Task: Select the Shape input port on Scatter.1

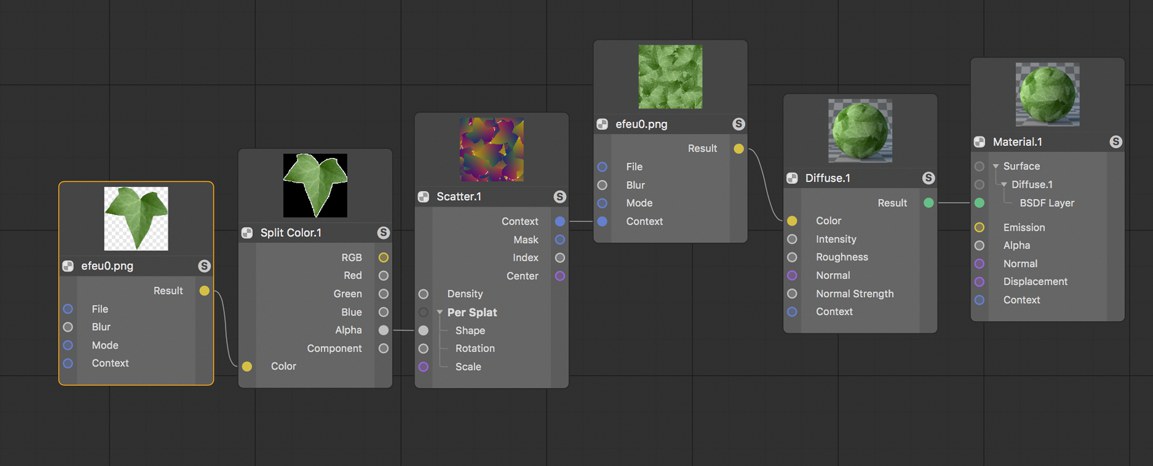Action: 424,331
